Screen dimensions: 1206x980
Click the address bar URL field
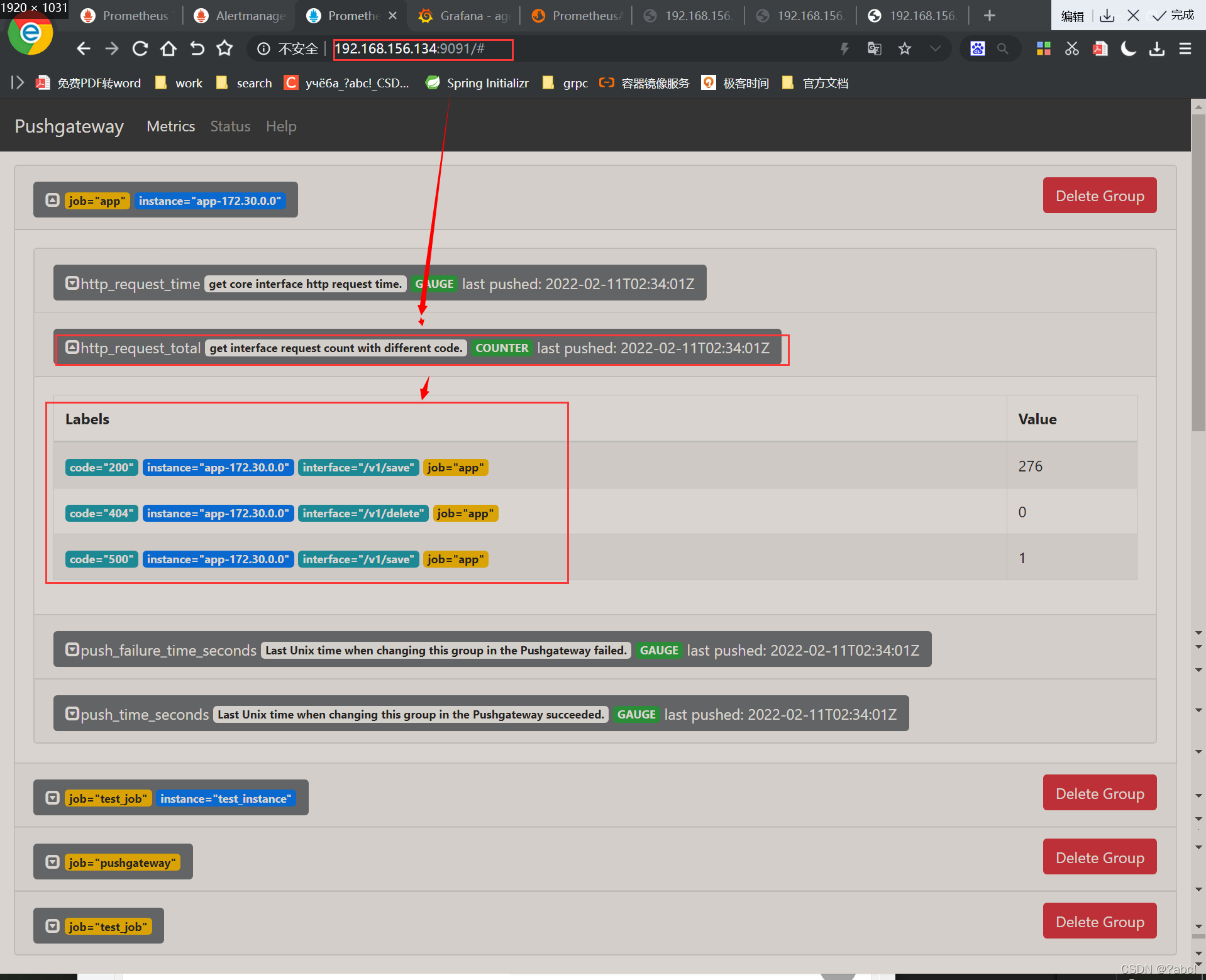point(423,49)
